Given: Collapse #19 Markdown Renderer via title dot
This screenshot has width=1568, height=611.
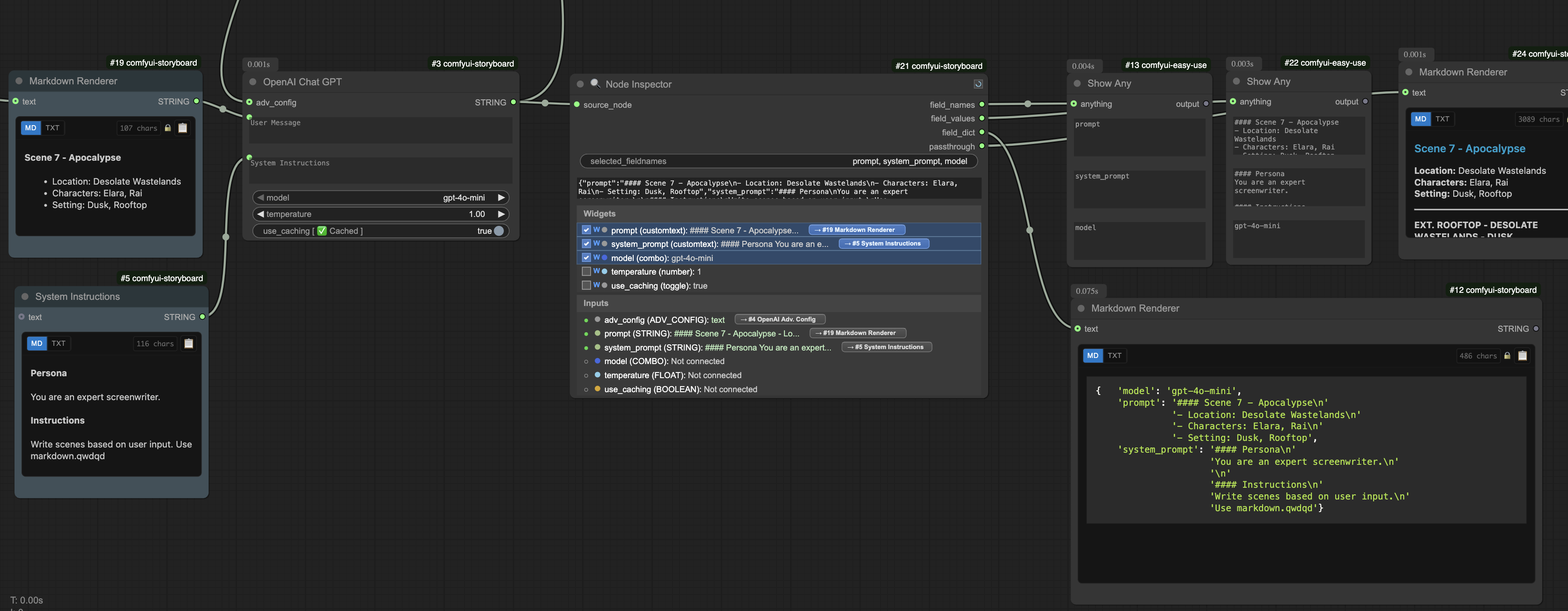Looking at the screenshot, I should 19,81.
